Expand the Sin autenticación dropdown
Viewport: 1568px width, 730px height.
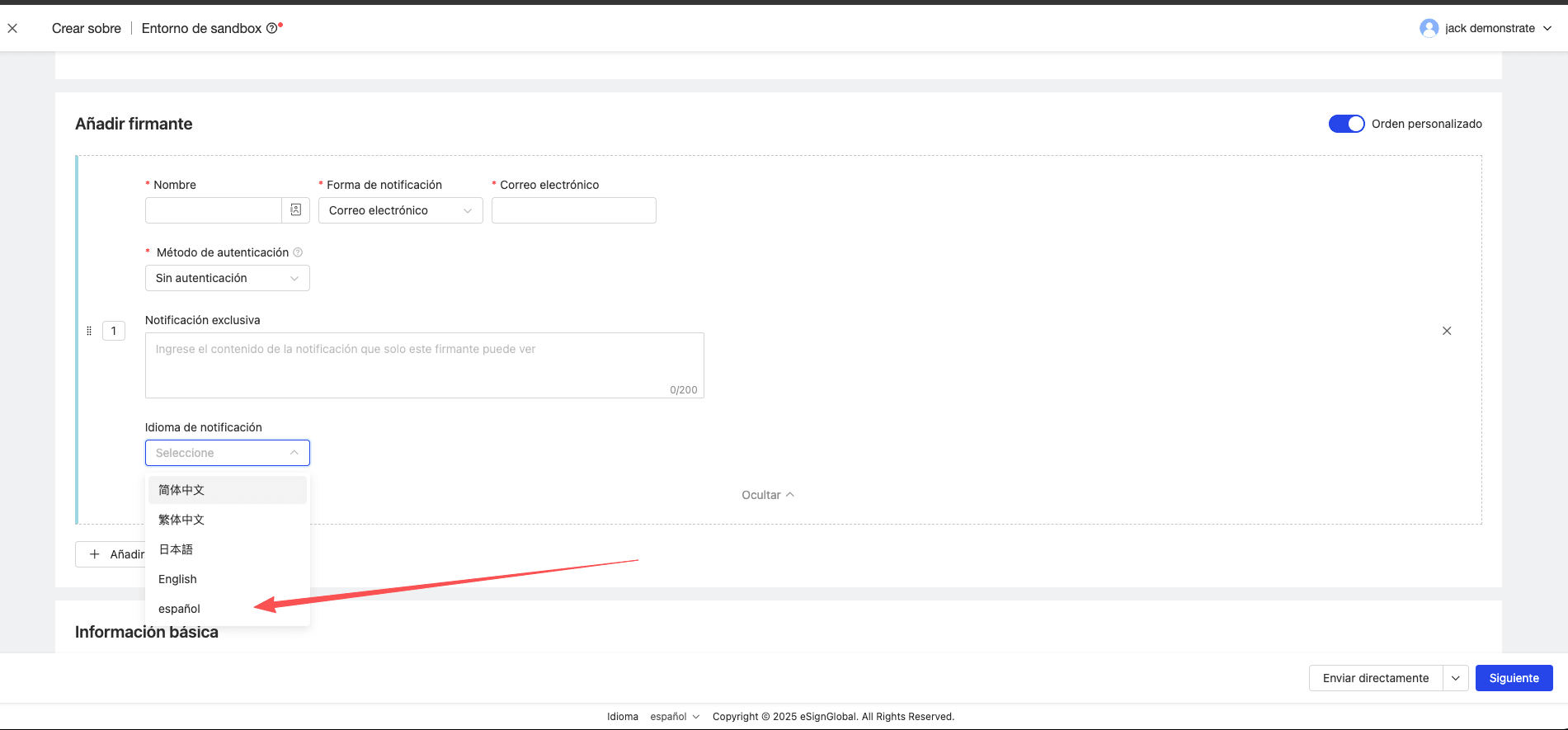pyautogui.click(x=227, y=278)
